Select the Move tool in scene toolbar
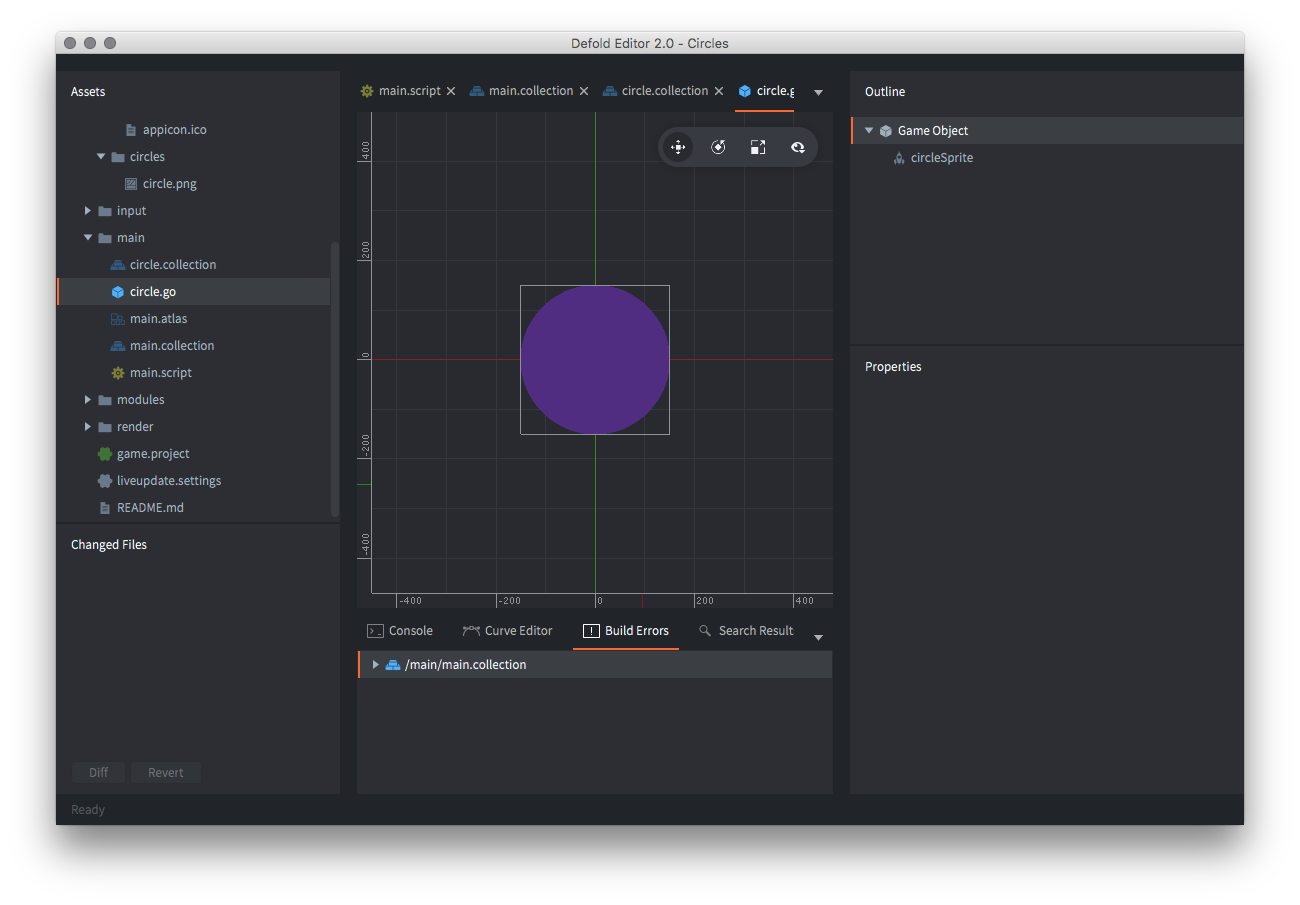1300x905 pixels. 678,147
